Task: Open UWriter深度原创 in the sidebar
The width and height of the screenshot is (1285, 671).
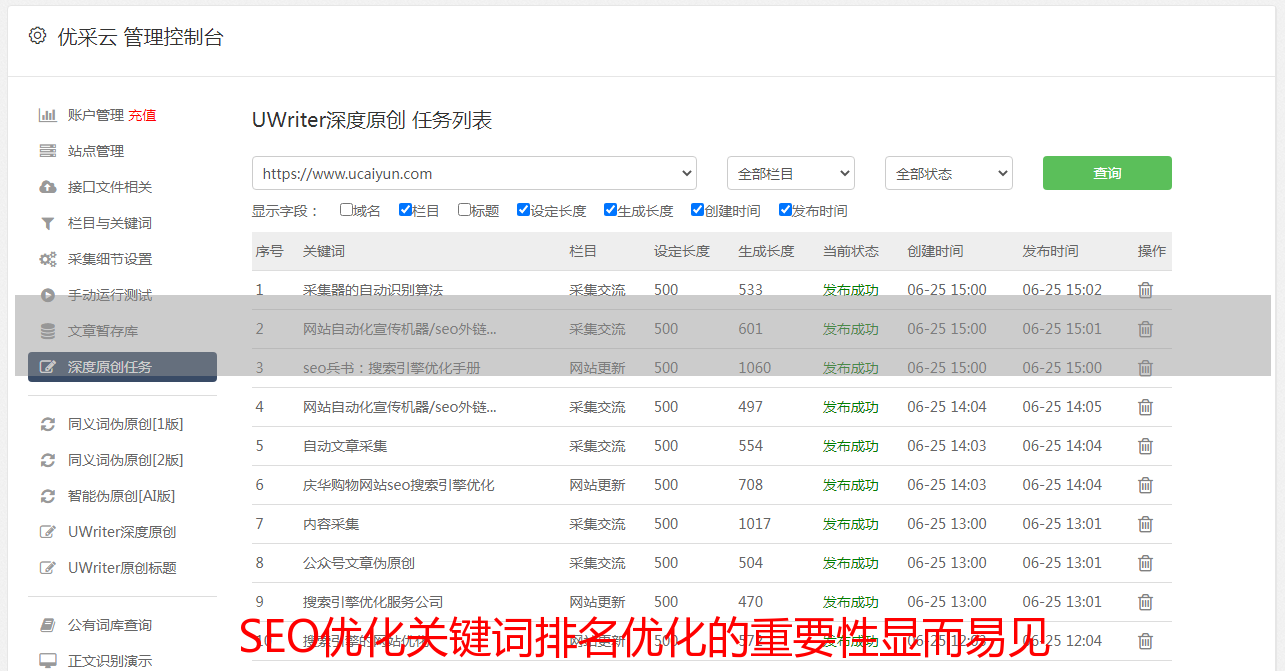Action: 122,532
